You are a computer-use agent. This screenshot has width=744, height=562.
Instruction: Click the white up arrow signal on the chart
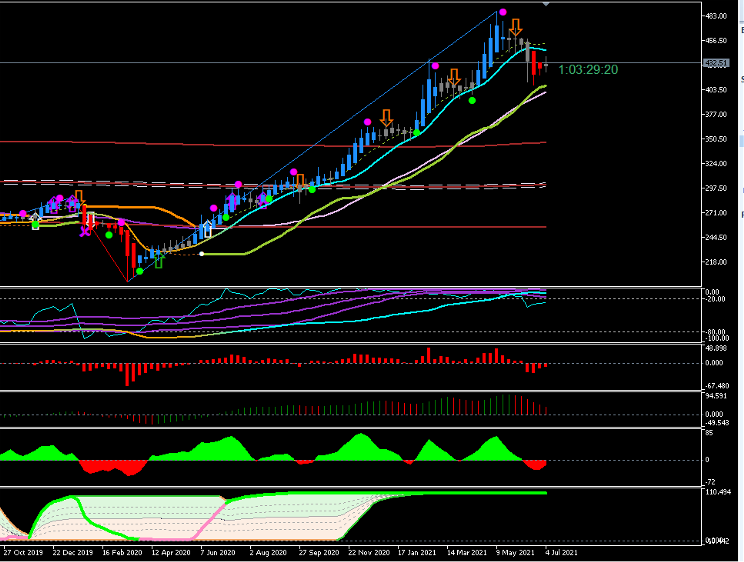click(x=208, y=229)
